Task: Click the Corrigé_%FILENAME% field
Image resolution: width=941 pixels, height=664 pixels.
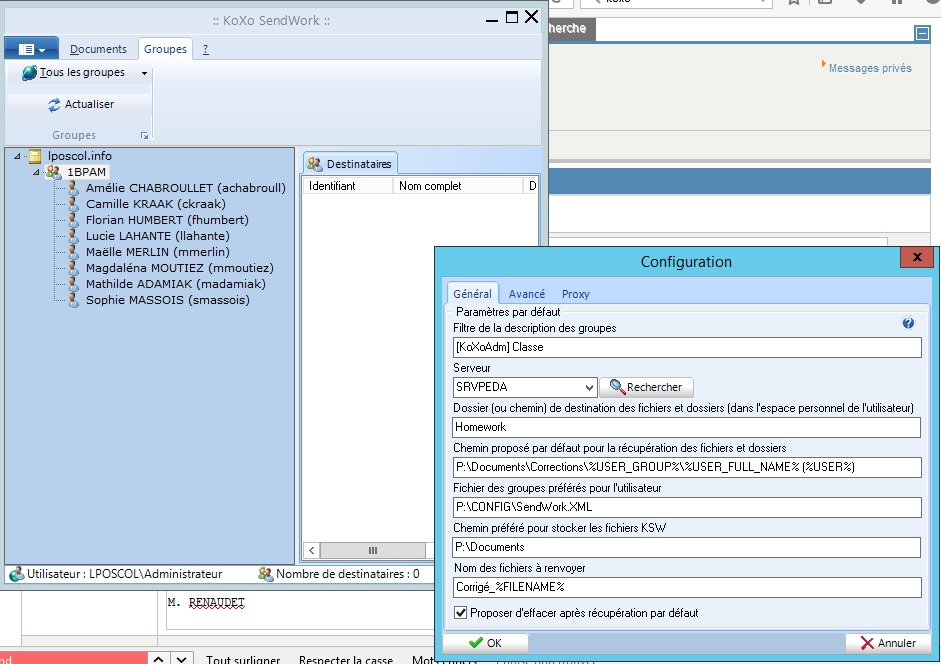Action: point(687,587)
